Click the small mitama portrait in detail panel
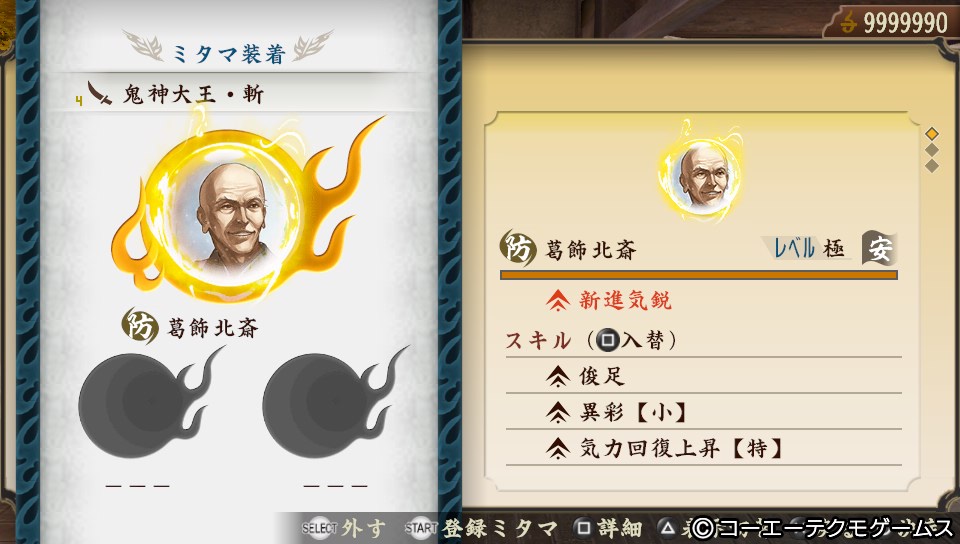 (x=702, y=176)
